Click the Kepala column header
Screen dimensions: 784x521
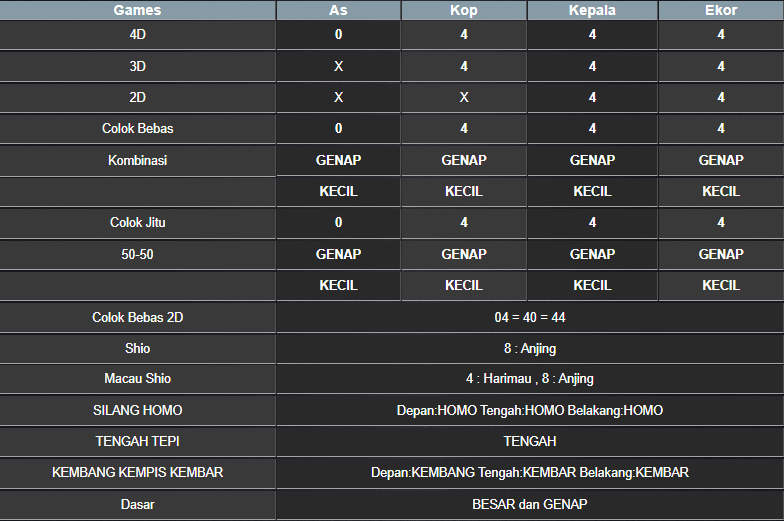coord(592,10)
